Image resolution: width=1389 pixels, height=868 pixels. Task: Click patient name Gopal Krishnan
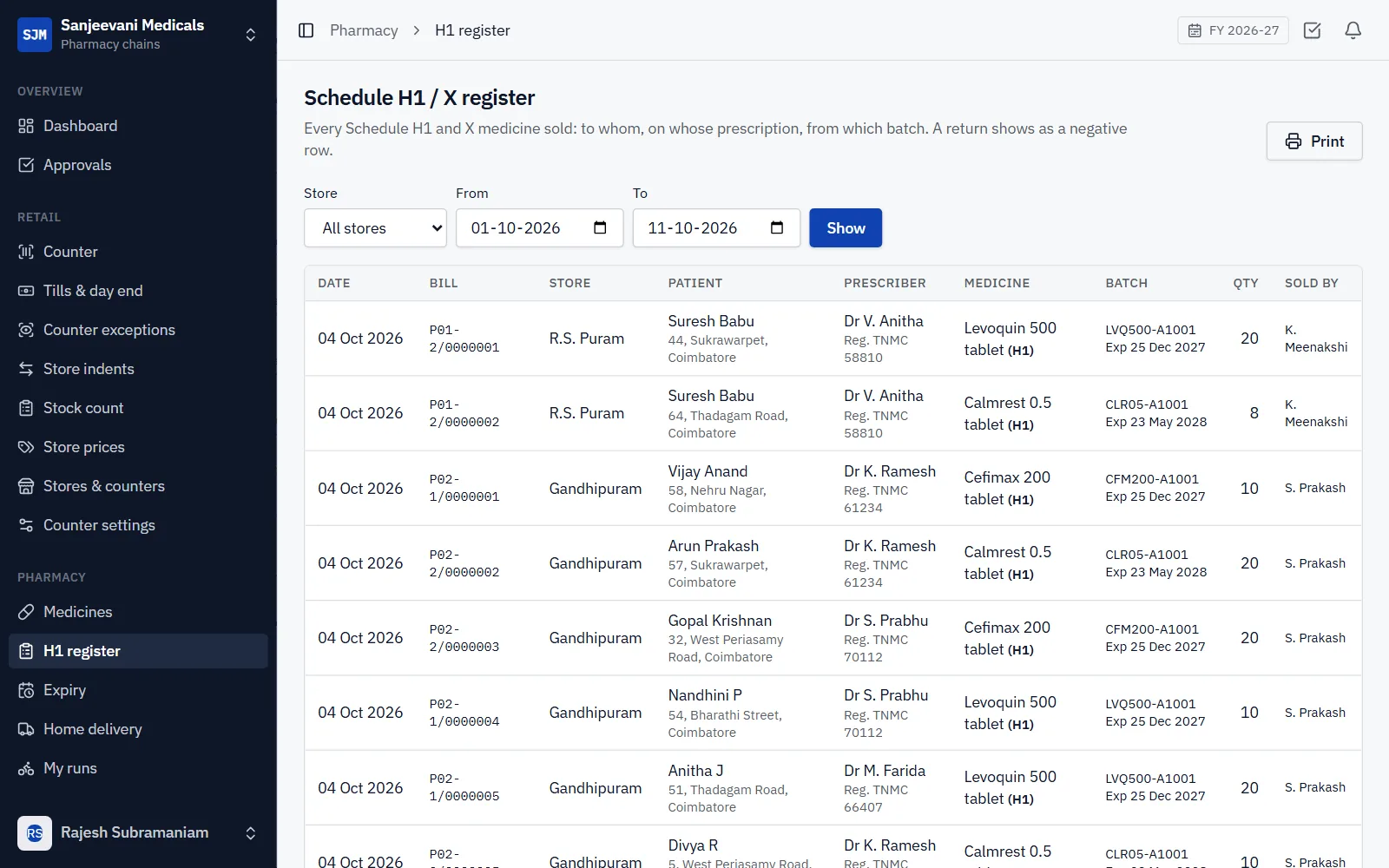click(x=720, y=621)
